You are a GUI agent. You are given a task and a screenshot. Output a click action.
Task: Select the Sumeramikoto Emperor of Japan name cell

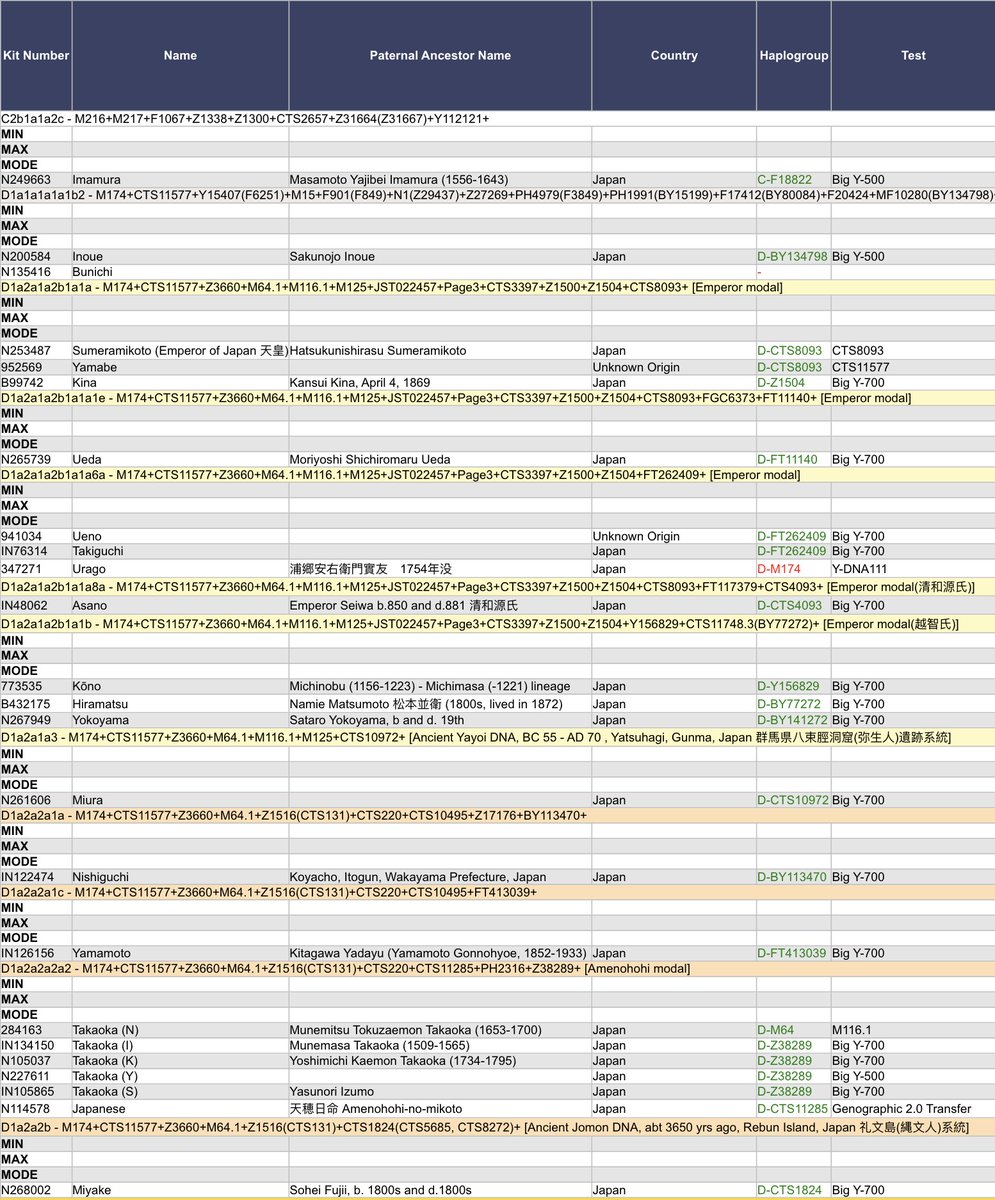(180, 351)
